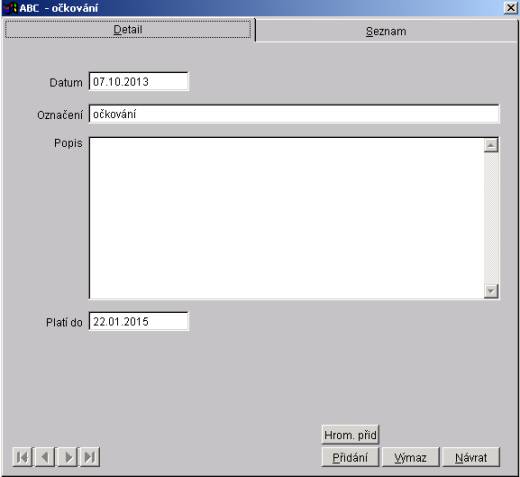Go back with the Návrat button
The image size is (520, 477).
coord(471,457)
